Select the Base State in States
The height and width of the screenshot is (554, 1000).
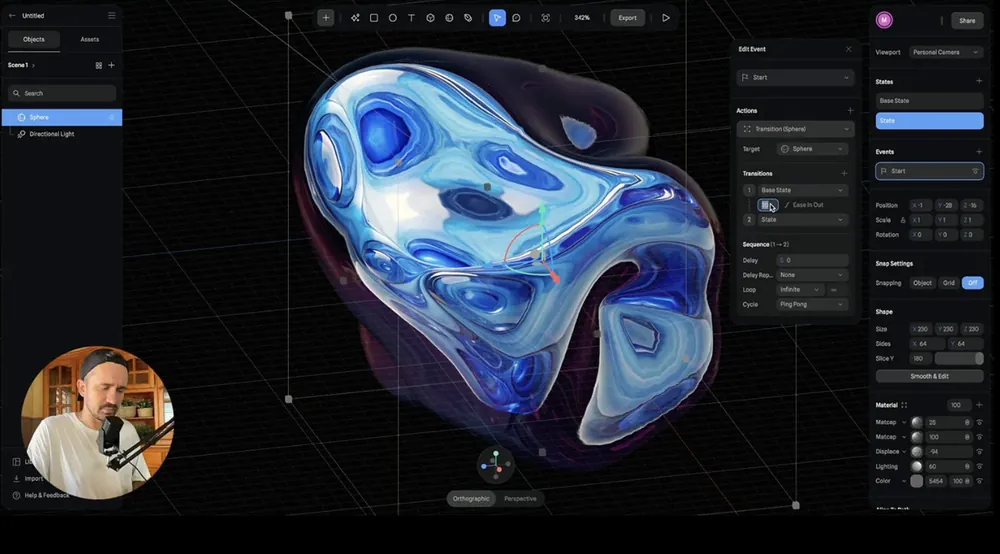[929, 101]
